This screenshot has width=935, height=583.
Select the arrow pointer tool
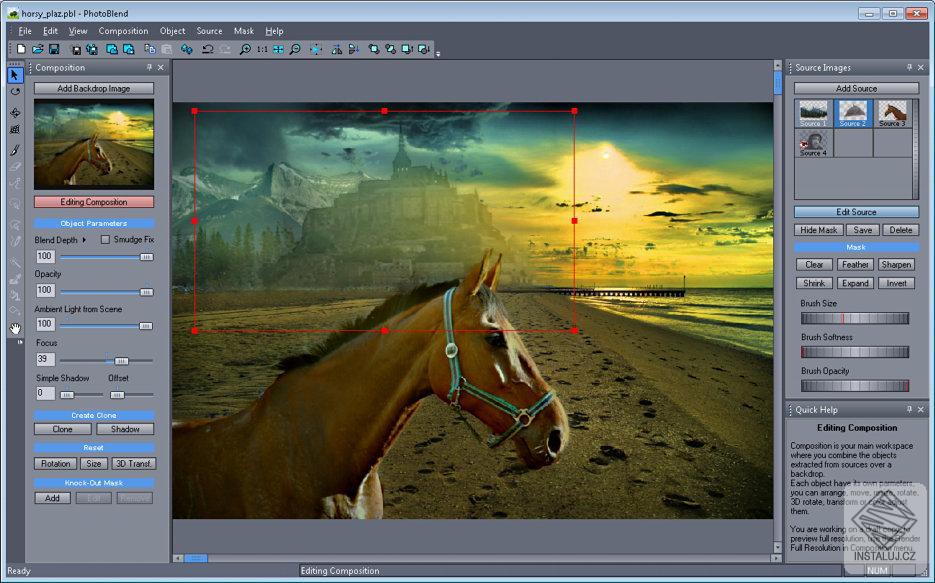[x=15, y=75]
